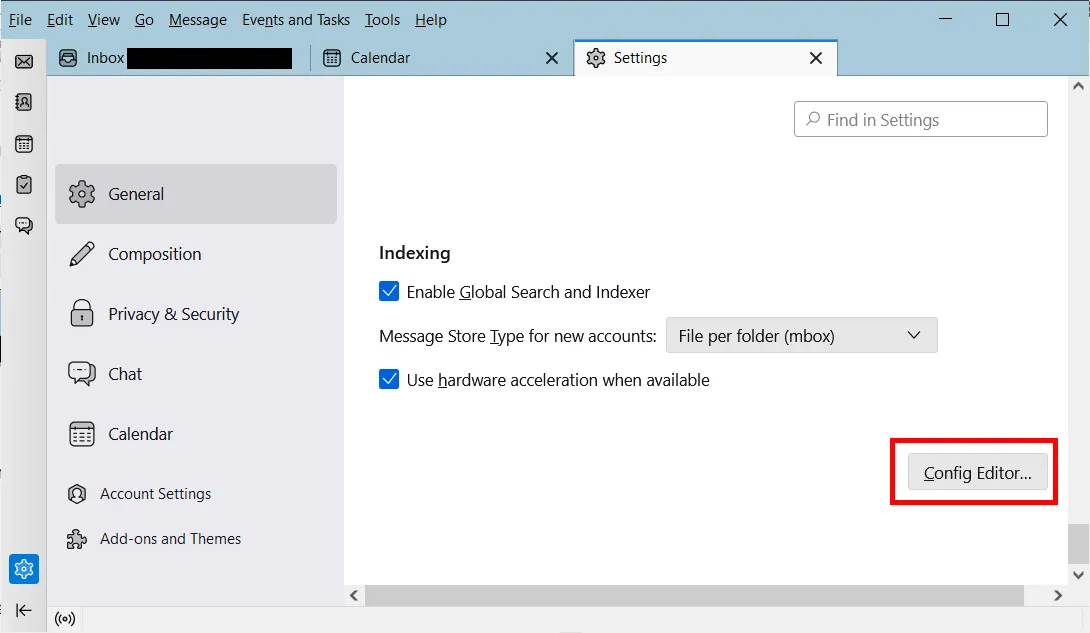
Task: Switch to the Calendar tab
Action: [430, 58]
